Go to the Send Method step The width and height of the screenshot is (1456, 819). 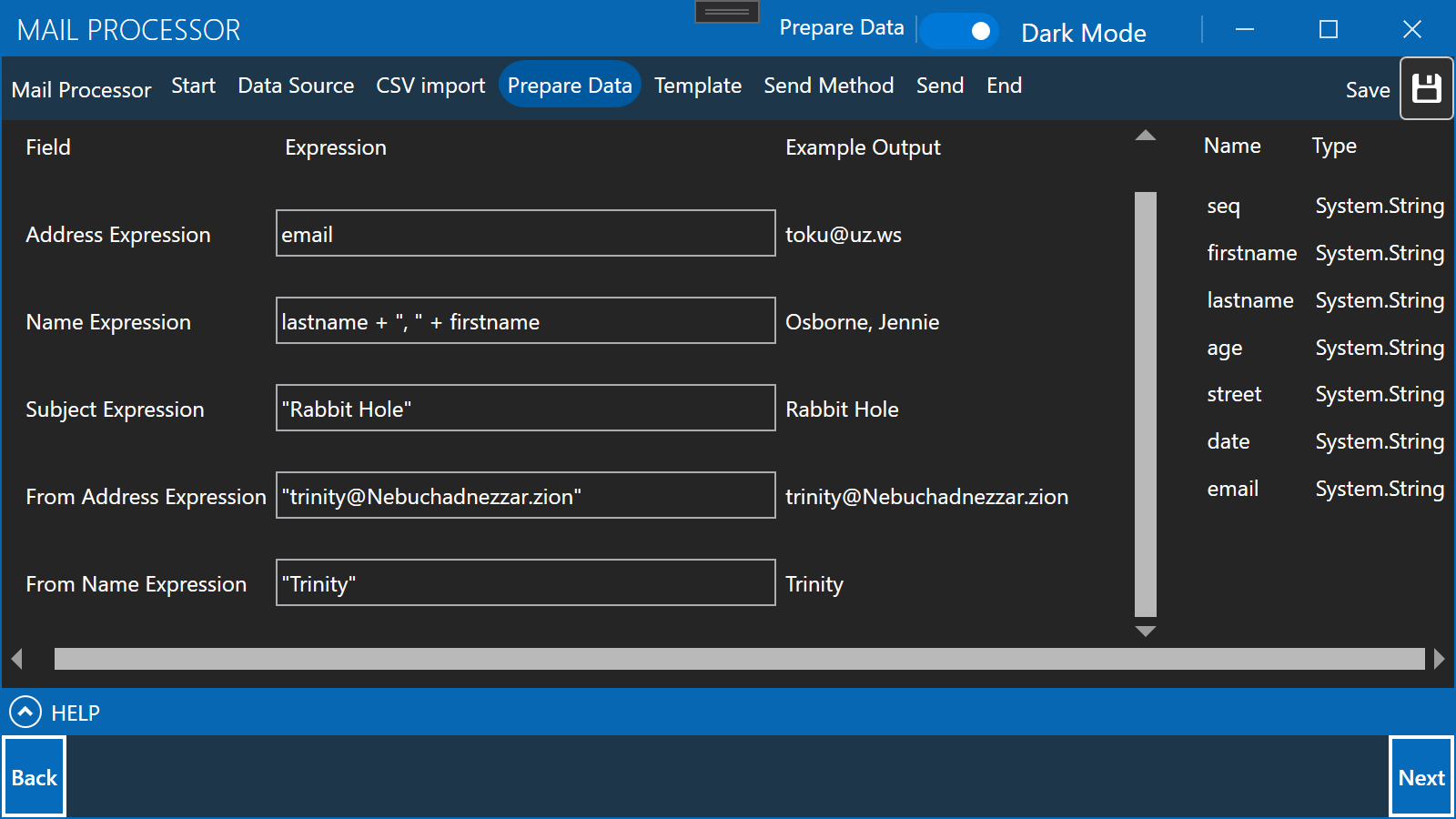point(828,85)
